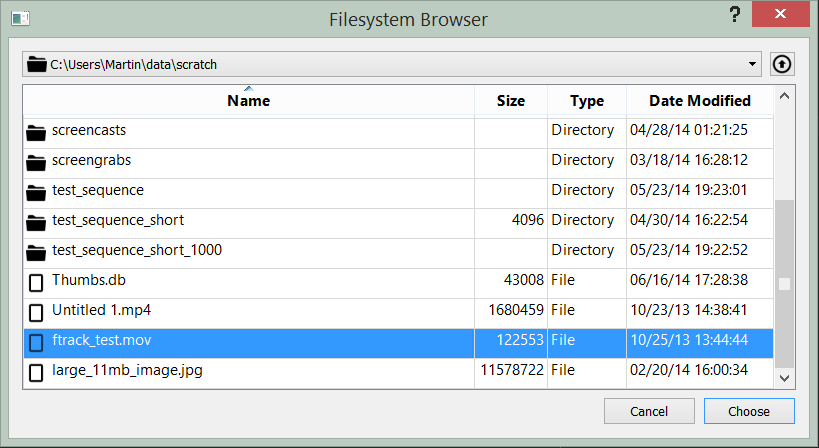This screenshot has height=448, width=819.
Task: Click the size value 43008
Action: coord(524,280)
